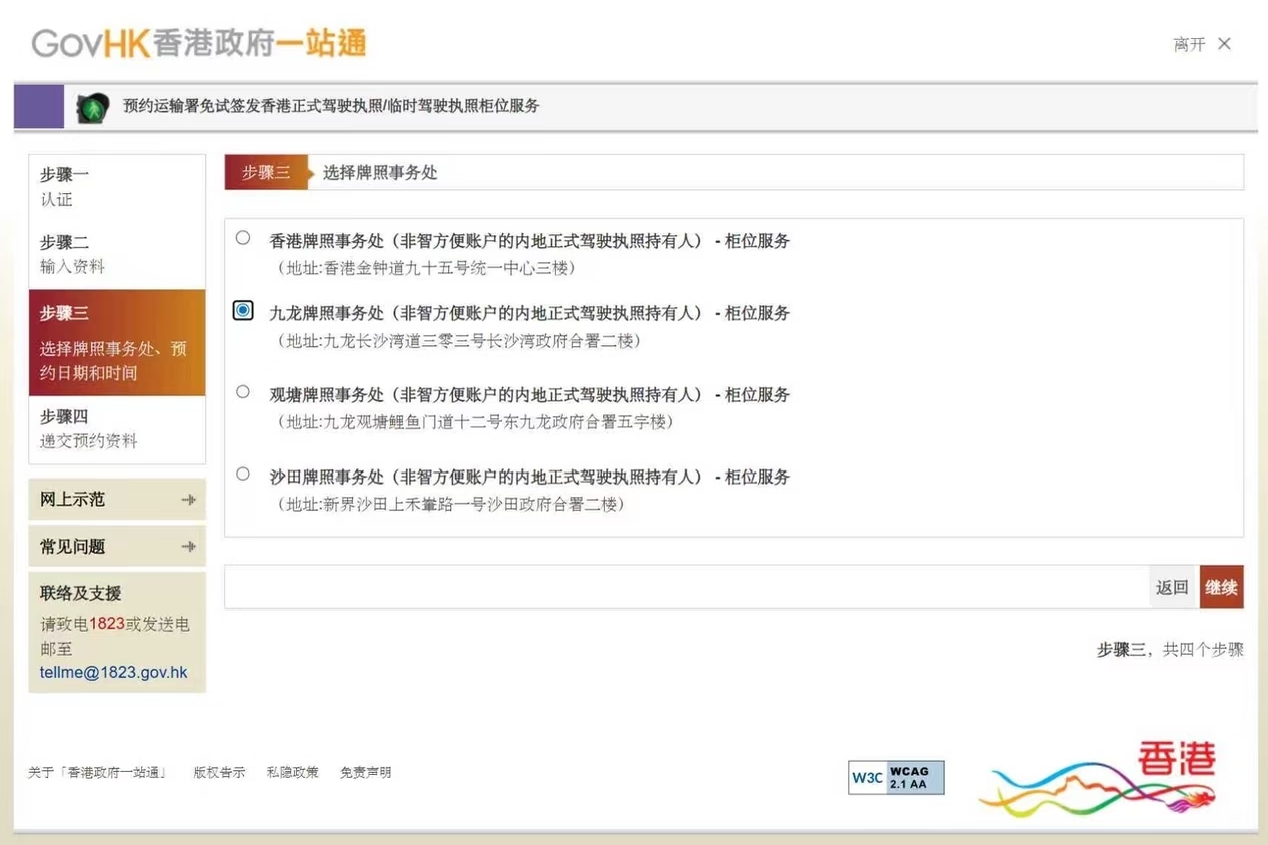Click the 继续 button

1221,587
